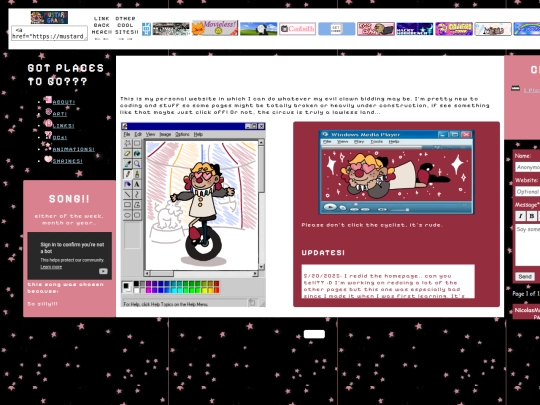This screenshot has height=405, width=540.
Task: Select the Pick Color eyedropper tool
Action: tap(127, 164)
